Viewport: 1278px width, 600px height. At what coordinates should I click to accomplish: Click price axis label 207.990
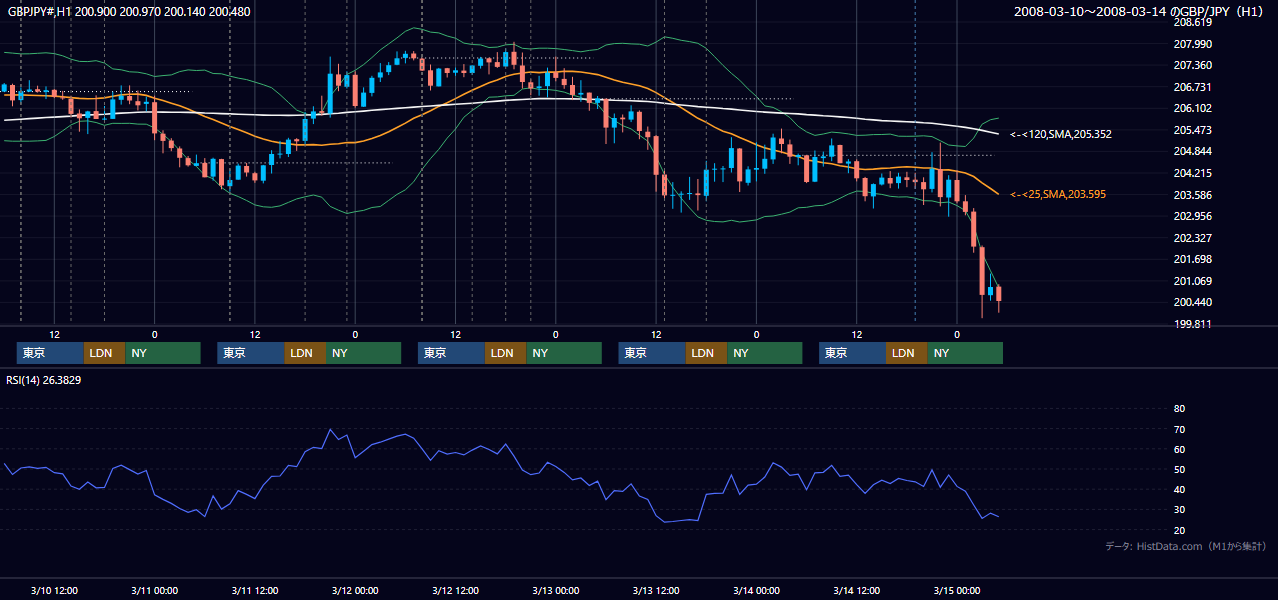click(x=1192, y=44)
